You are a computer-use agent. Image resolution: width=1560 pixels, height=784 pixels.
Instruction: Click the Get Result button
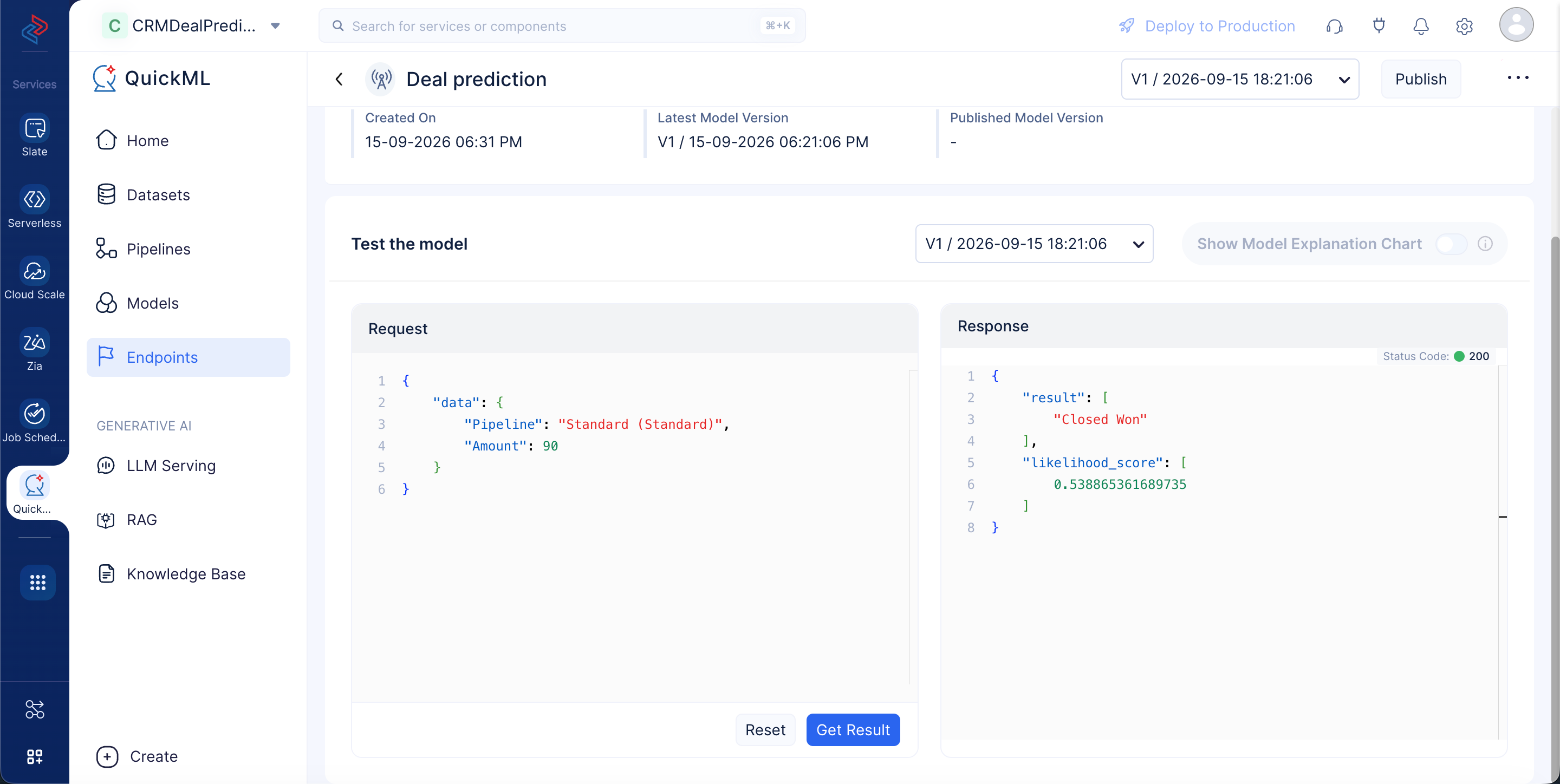(x=853, y=729)
